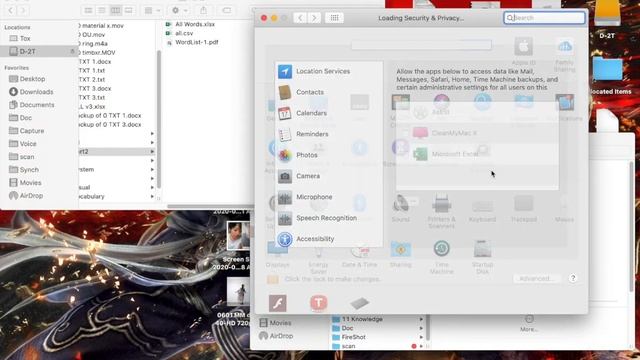Open the Finder action gear menu
This screenshot has height=360, width=640.
click(180, 10)
